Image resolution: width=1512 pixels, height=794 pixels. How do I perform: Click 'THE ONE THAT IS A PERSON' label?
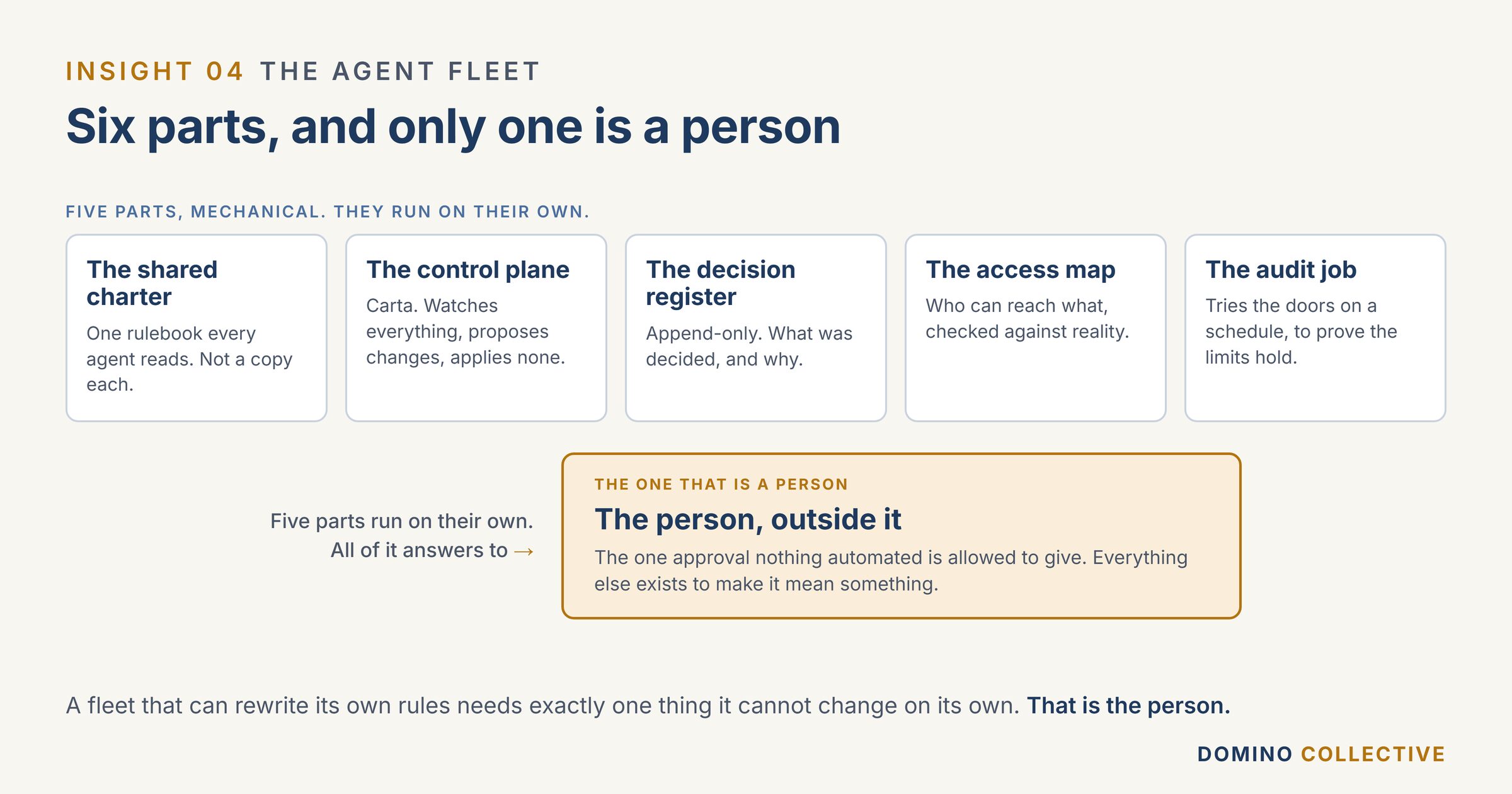(721, 485)
